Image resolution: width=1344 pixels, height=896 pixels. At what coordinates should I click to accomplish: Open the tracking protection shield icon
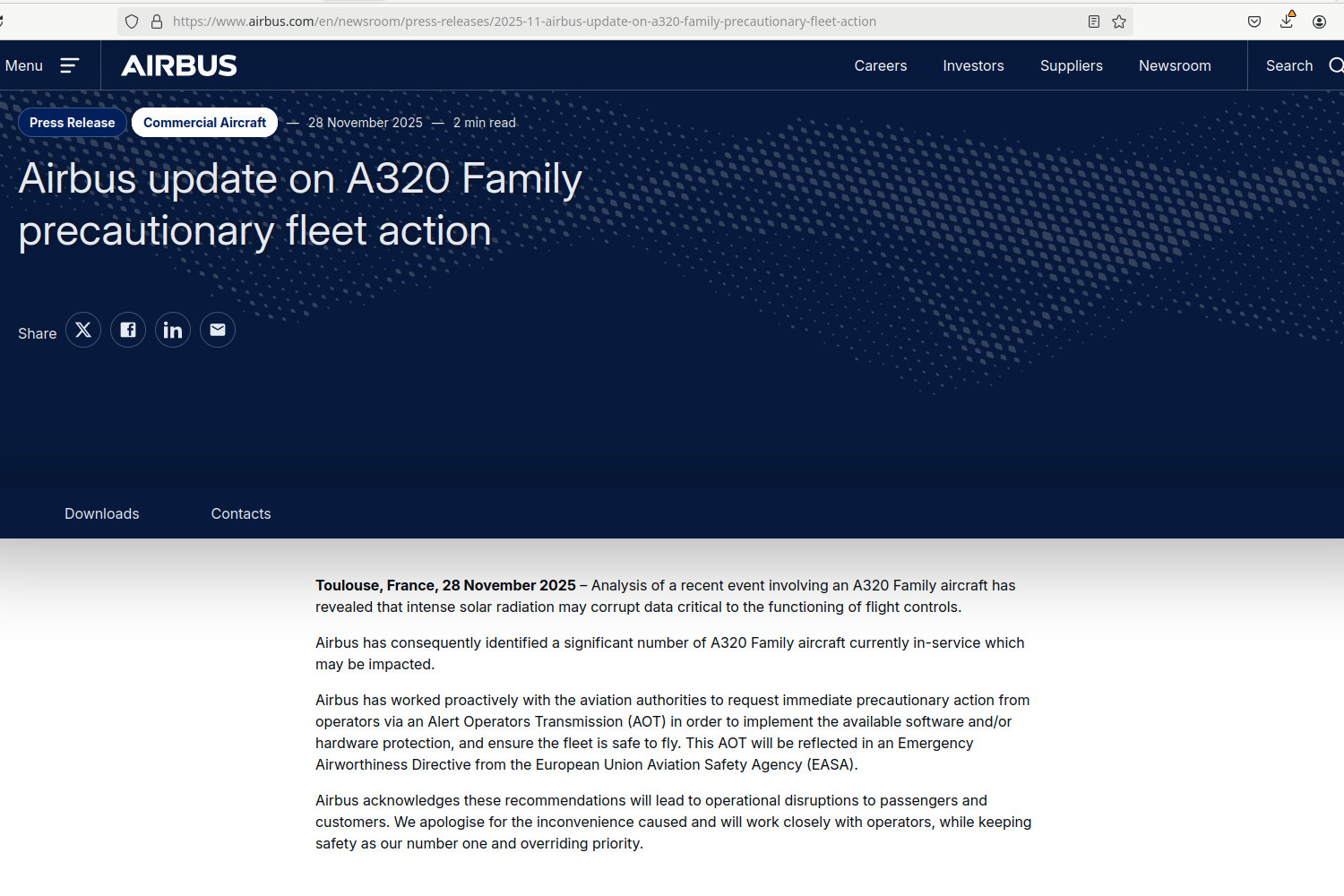pyautogui.click(x=132, y=22)
